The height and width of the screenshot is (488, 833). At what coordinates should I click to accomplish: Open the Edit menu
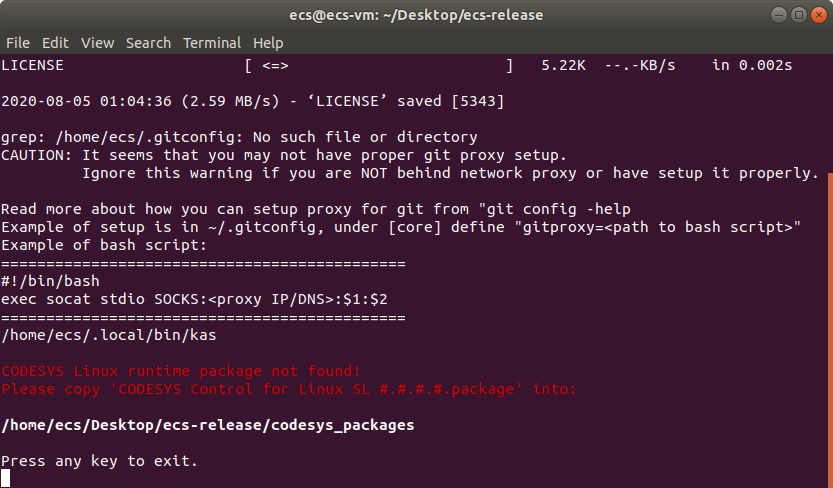point(55,43)
